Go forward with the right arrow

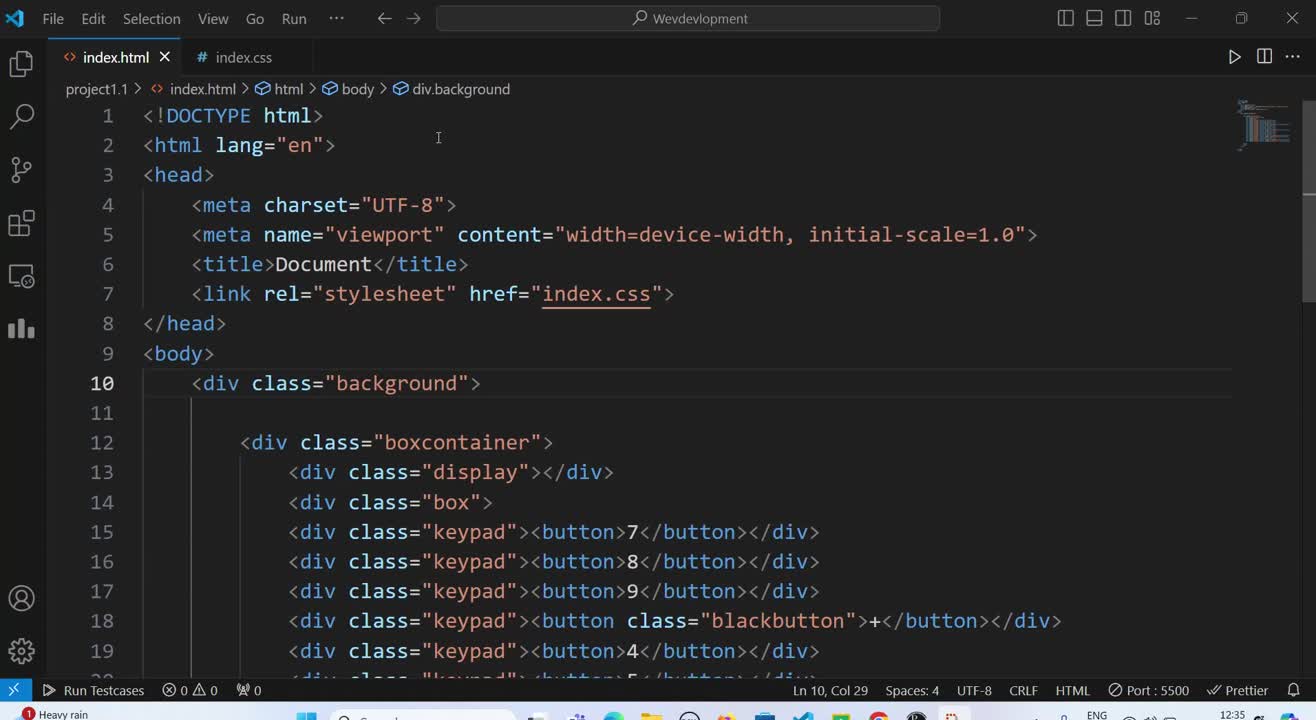click(x=413, y=18)
